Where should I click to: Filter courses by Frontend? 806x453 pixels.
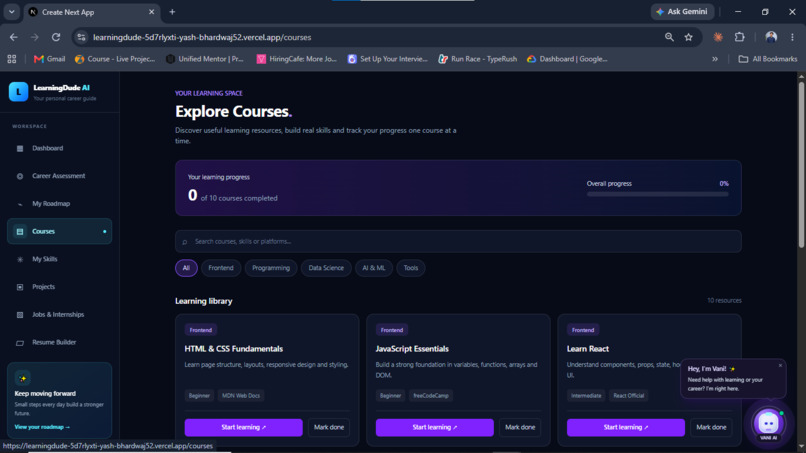(x=221, y=268)
